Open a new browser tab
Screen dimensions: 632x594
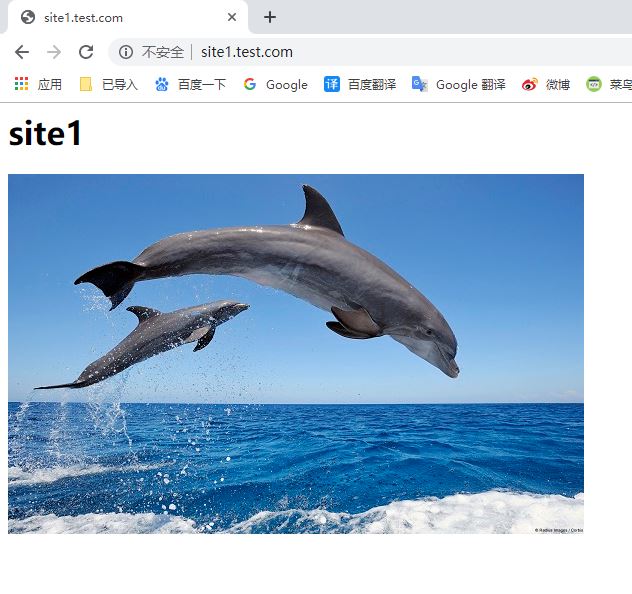point(270,17)
